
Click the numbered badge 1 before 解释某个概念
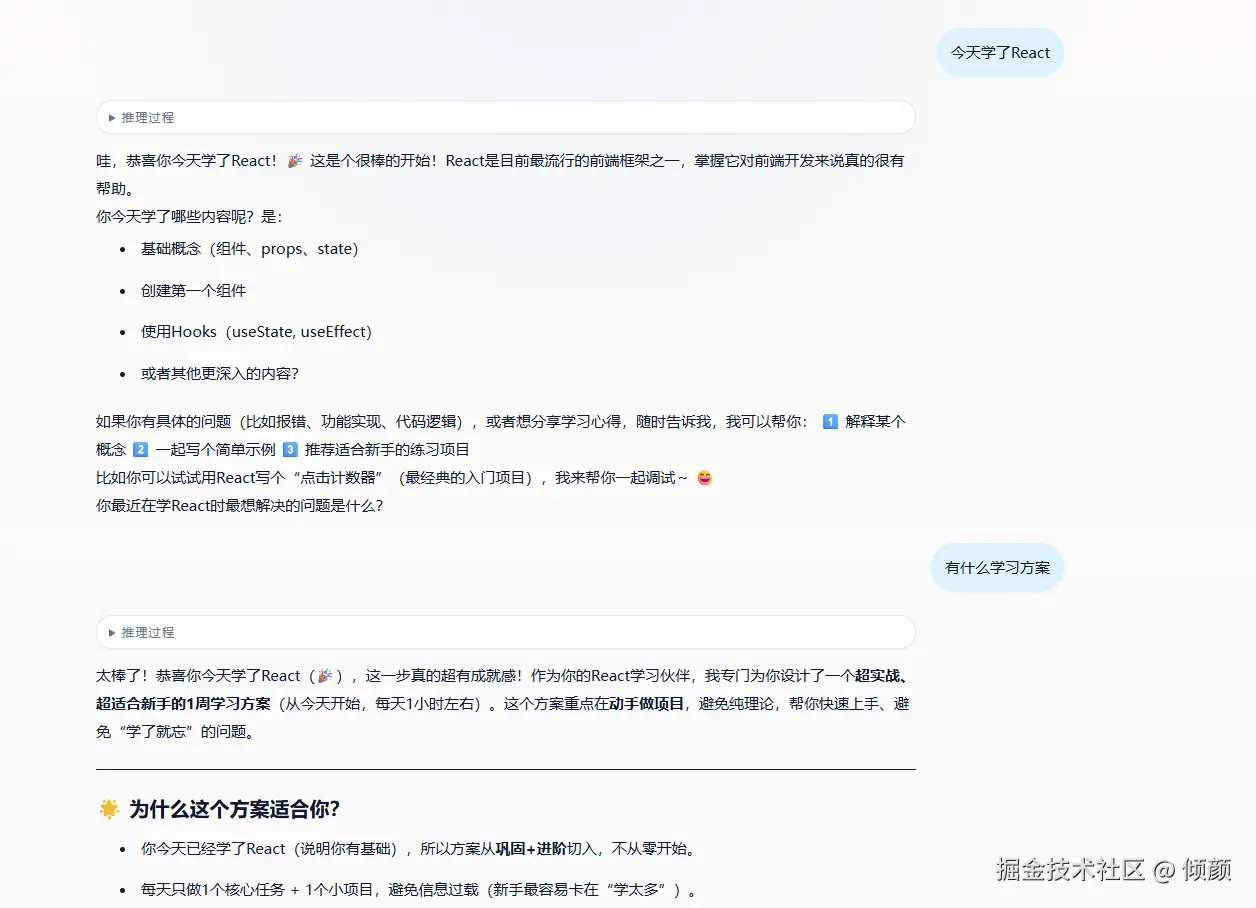(x=831, y=421)
